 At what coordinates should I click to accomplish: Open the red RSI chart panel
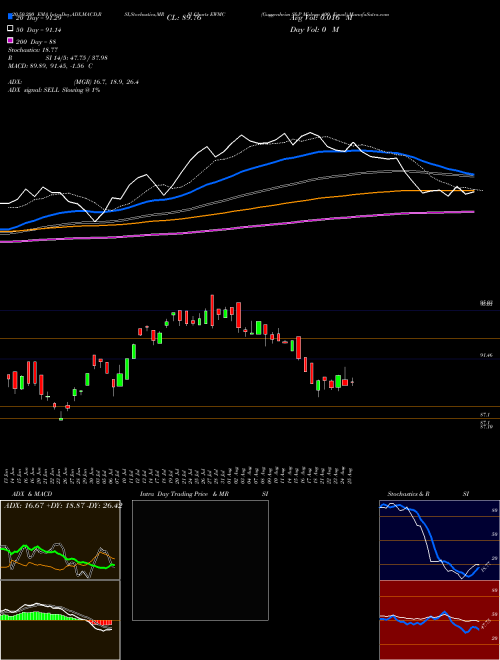point(439,620)
